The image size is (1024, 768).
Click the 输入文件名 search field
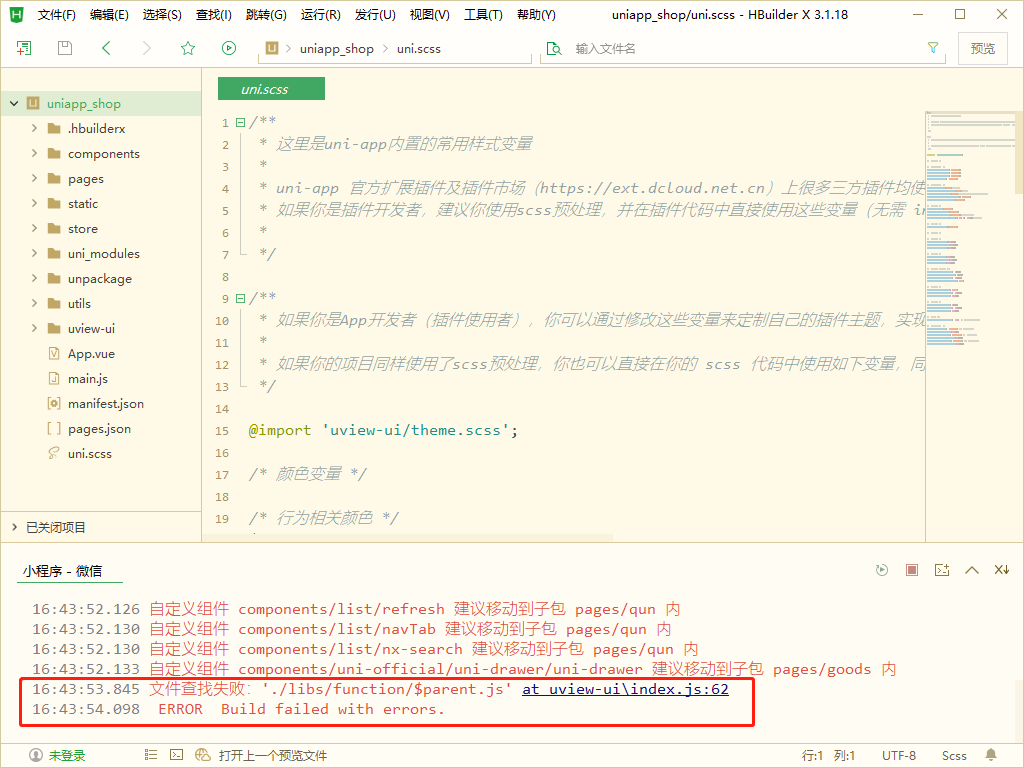[x=740, y=48]
